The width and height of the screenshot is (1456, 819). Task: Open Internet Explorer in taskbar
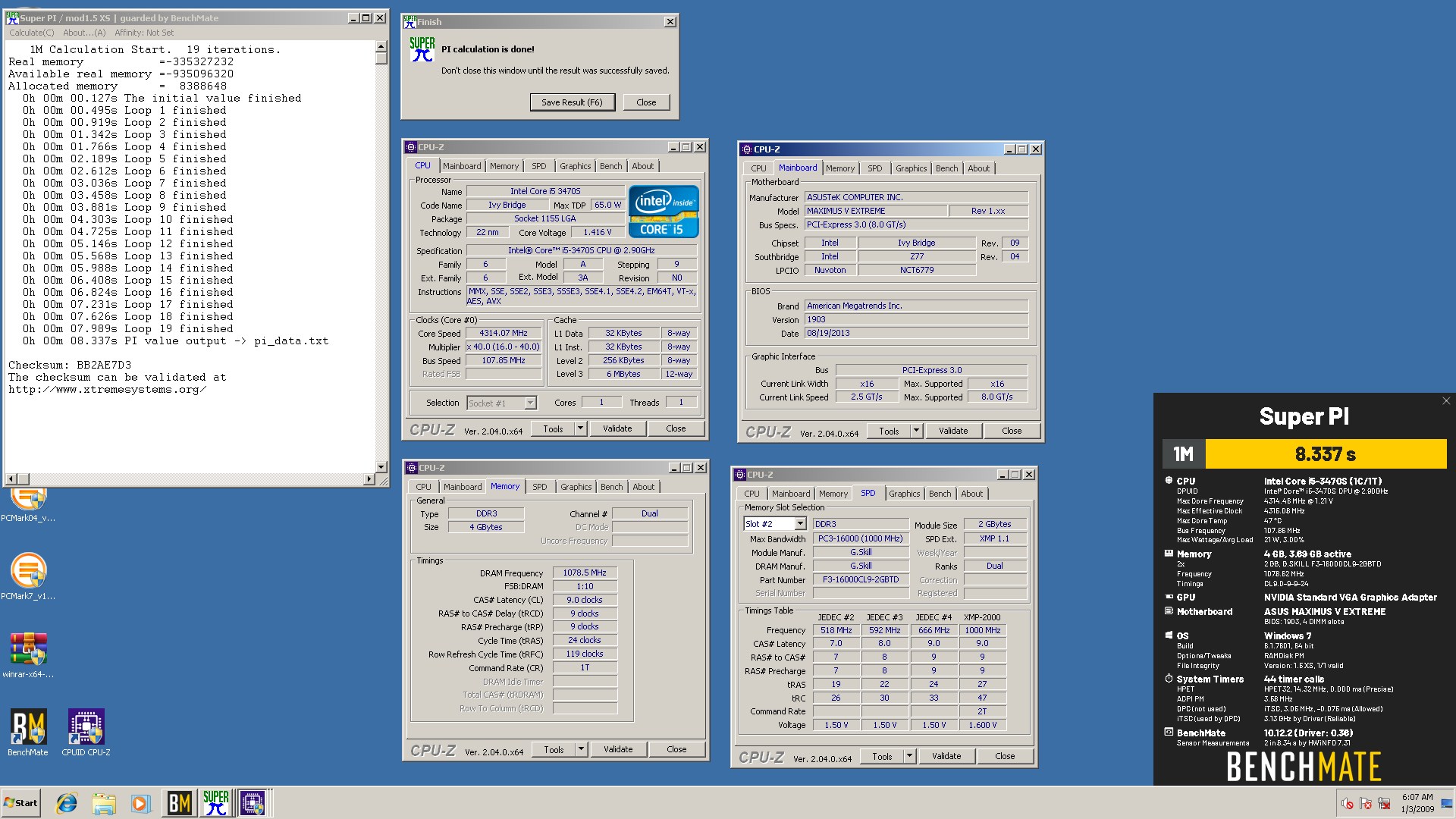click(67, 803)
